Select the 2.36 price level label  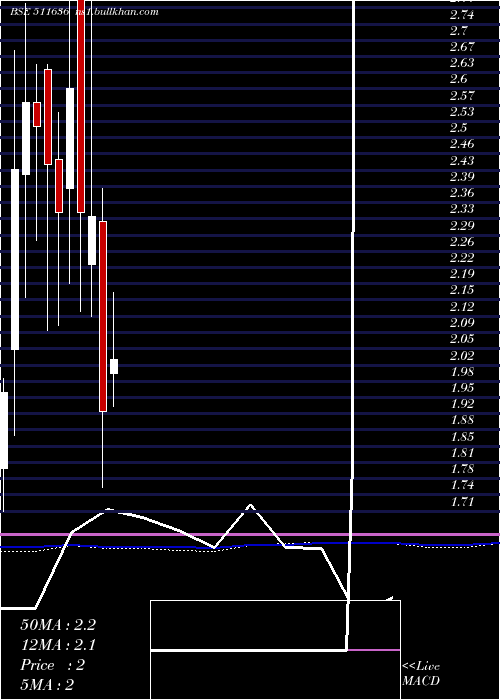coord(462,193)
